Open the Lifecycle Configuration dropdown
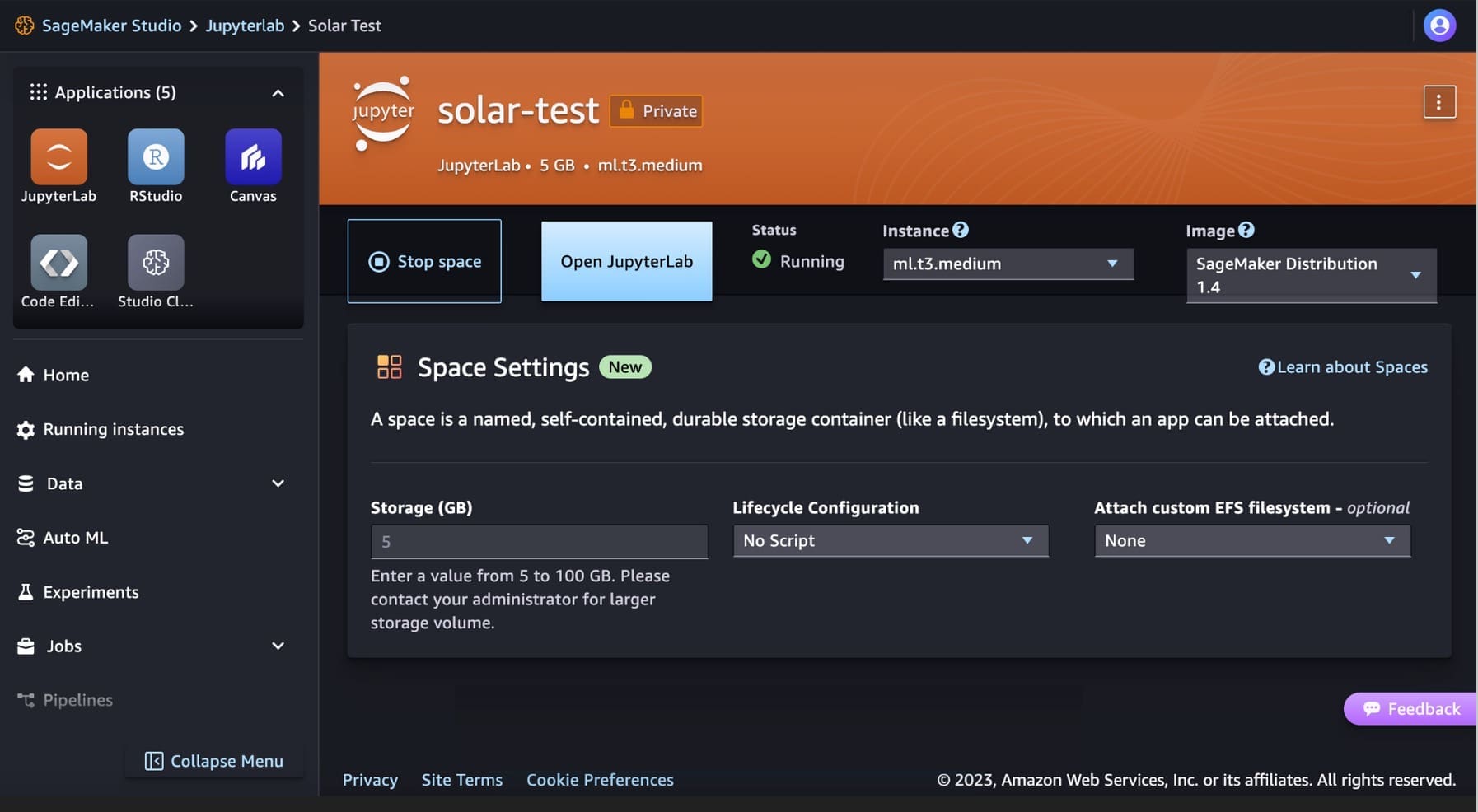The width and height of the screenshot is (1478, 812). tap(891, 540)
